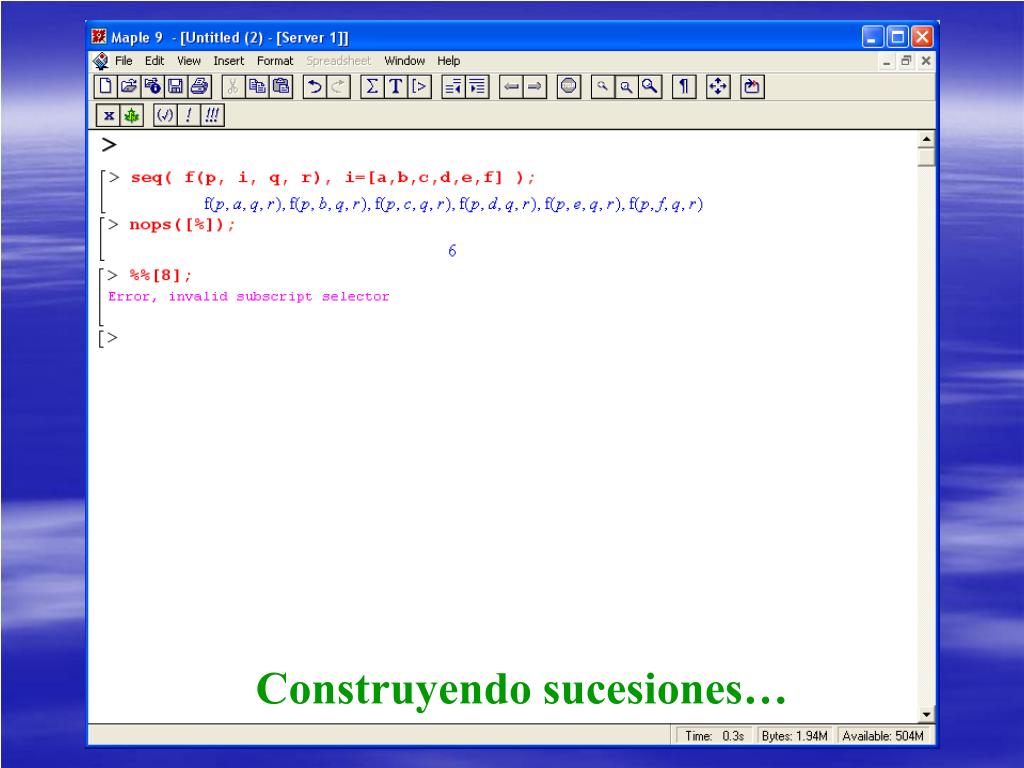Execute entire worksheet with triple exclamation icon
1024x768 pixels.
pyautogui.click(x=212, y=116)
